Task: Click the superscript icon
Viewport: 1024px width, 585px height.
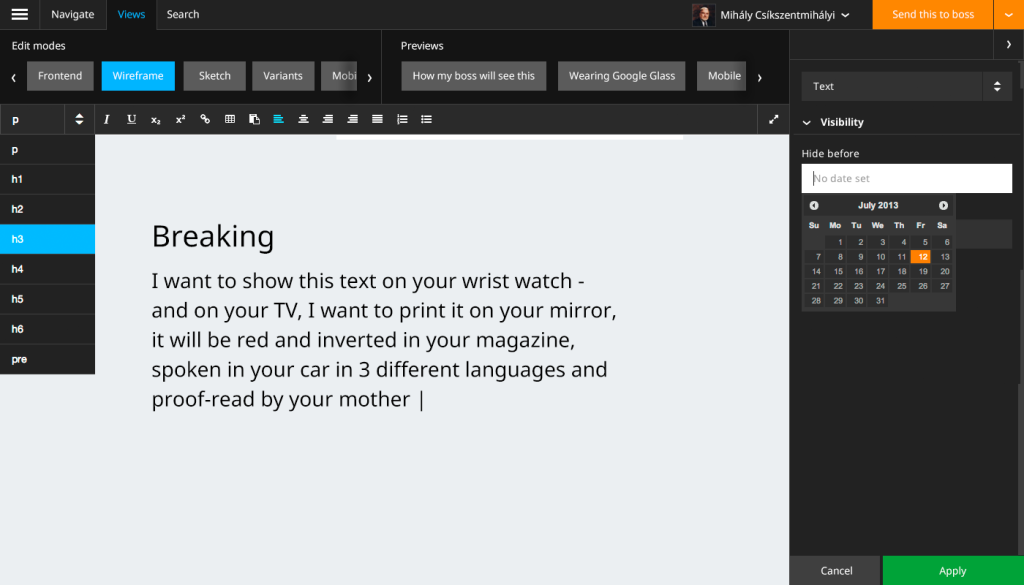Action: click(x=180, y=119)
